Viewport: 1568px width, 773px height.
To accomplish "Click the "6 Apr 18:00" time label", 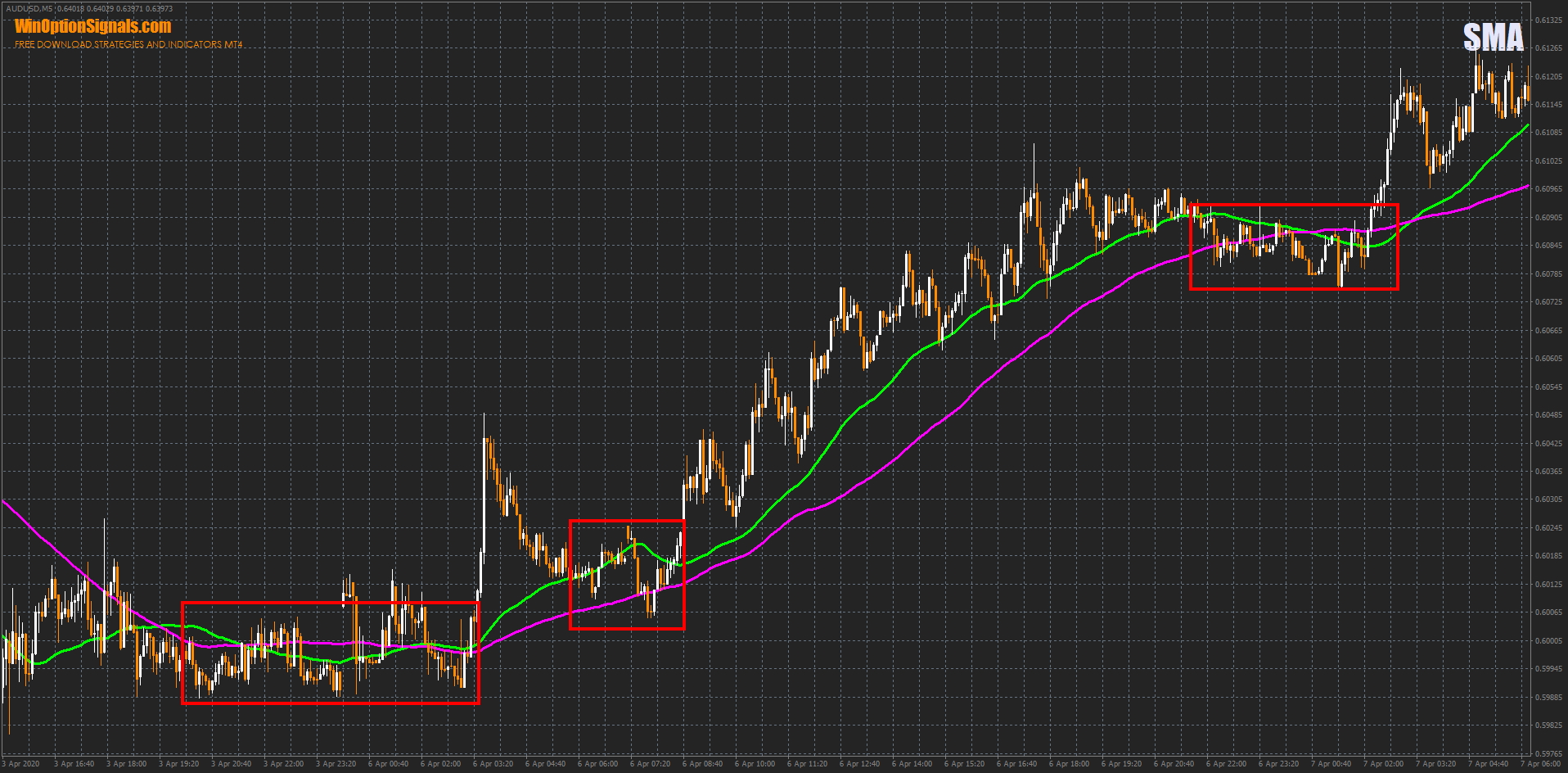I will tap(1070, 764).
